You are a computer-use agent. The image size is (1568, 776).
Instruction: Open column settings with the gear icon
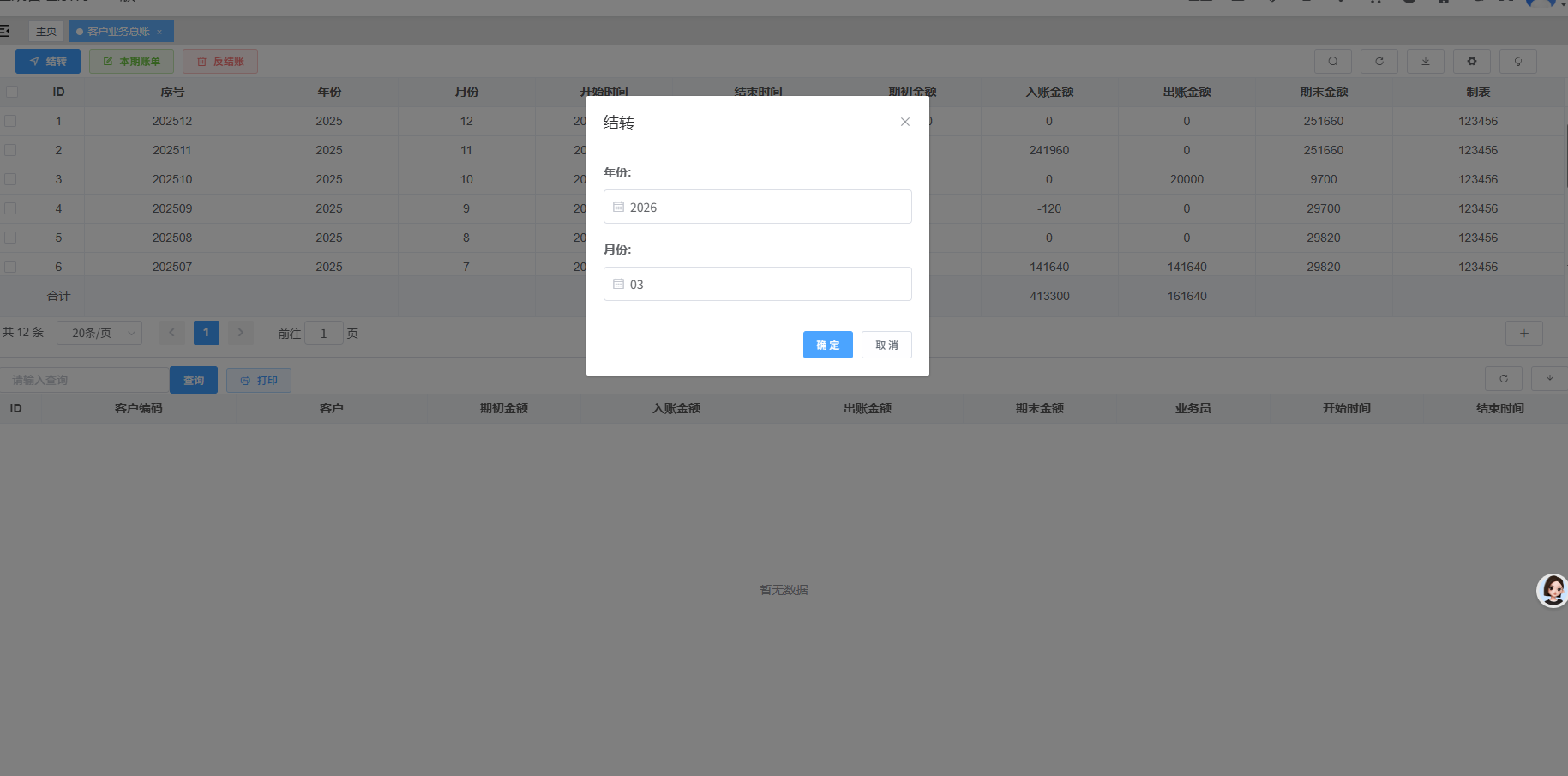click(1471, 62)
